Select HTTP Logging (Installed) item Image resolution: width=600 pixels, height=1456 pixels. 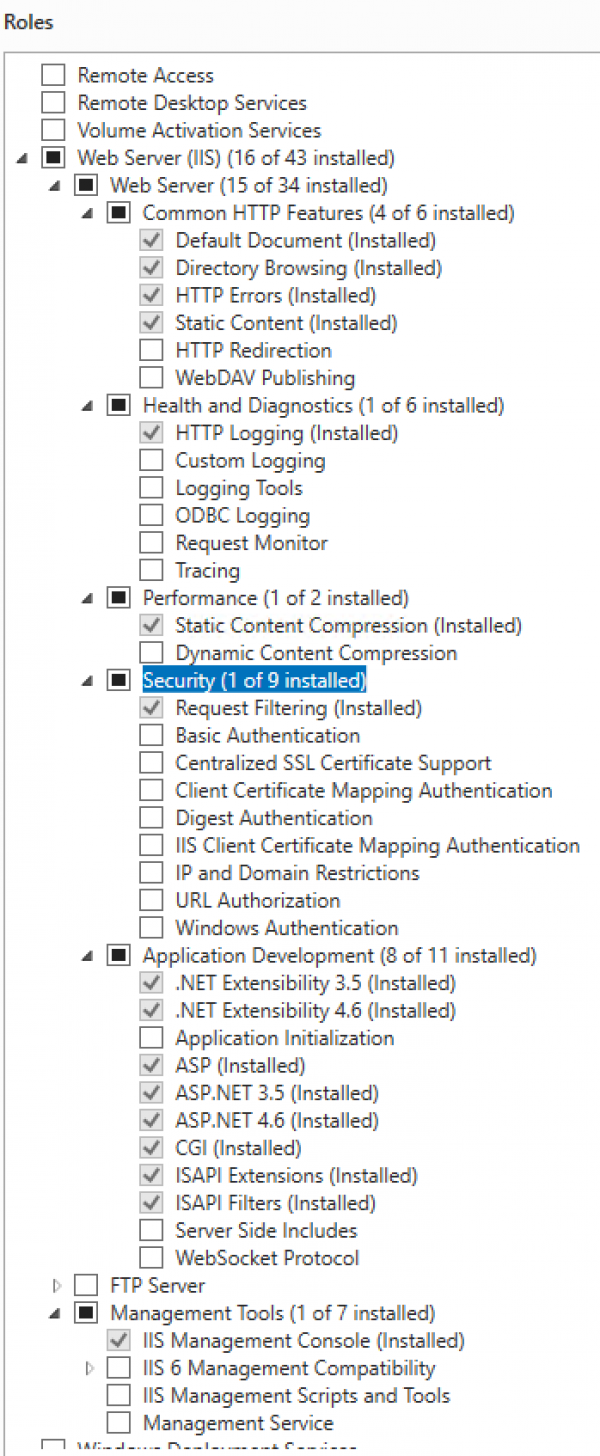click(286, 433)
